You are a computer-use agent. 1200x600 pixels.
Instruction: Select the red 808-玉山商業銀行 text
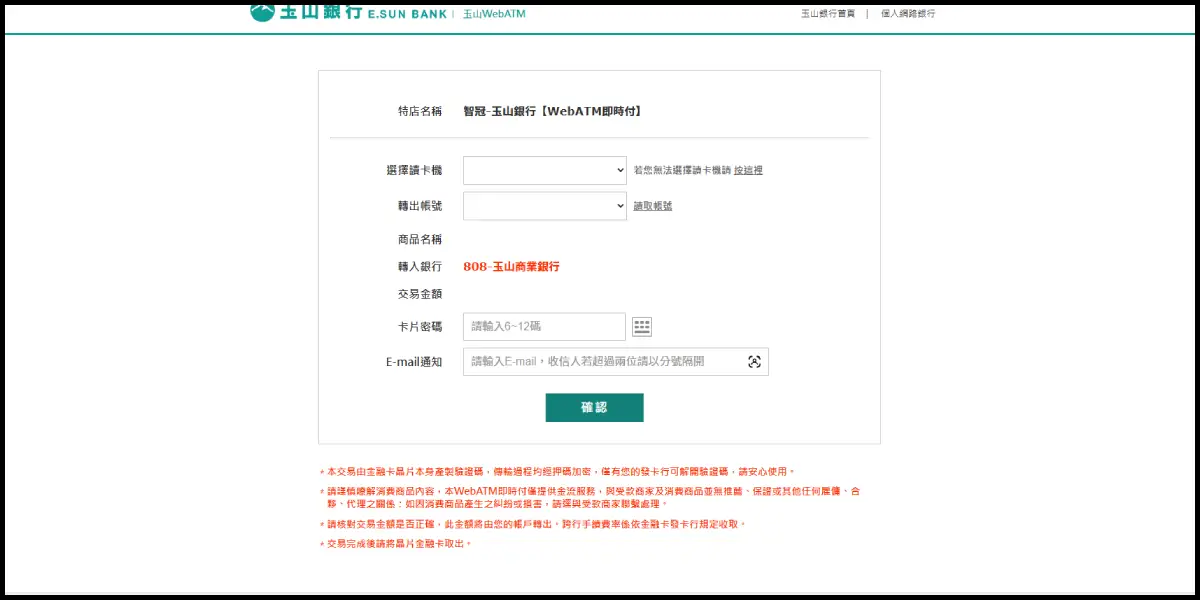[511, 267]
